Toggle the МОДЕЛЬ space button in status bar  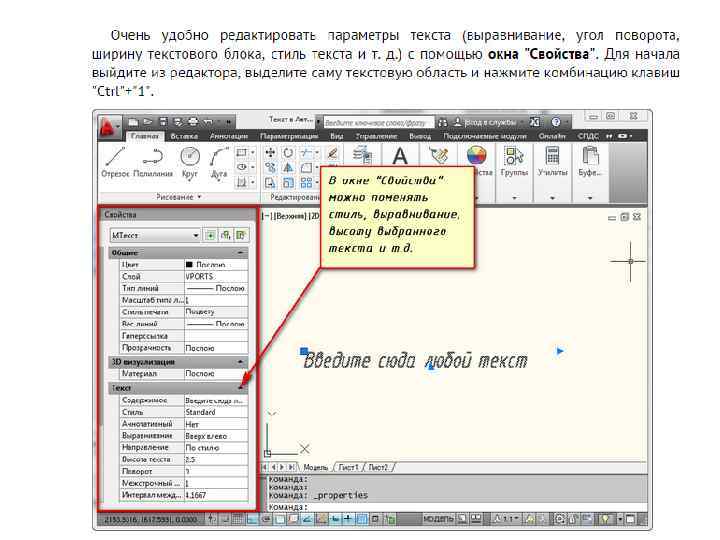click(x=439, y=519)
